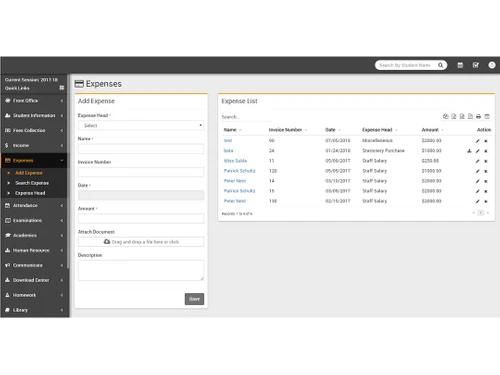Screen dimensions: 500x375
Task: Expand the Academics sidebar chevron
Action: 62,235
